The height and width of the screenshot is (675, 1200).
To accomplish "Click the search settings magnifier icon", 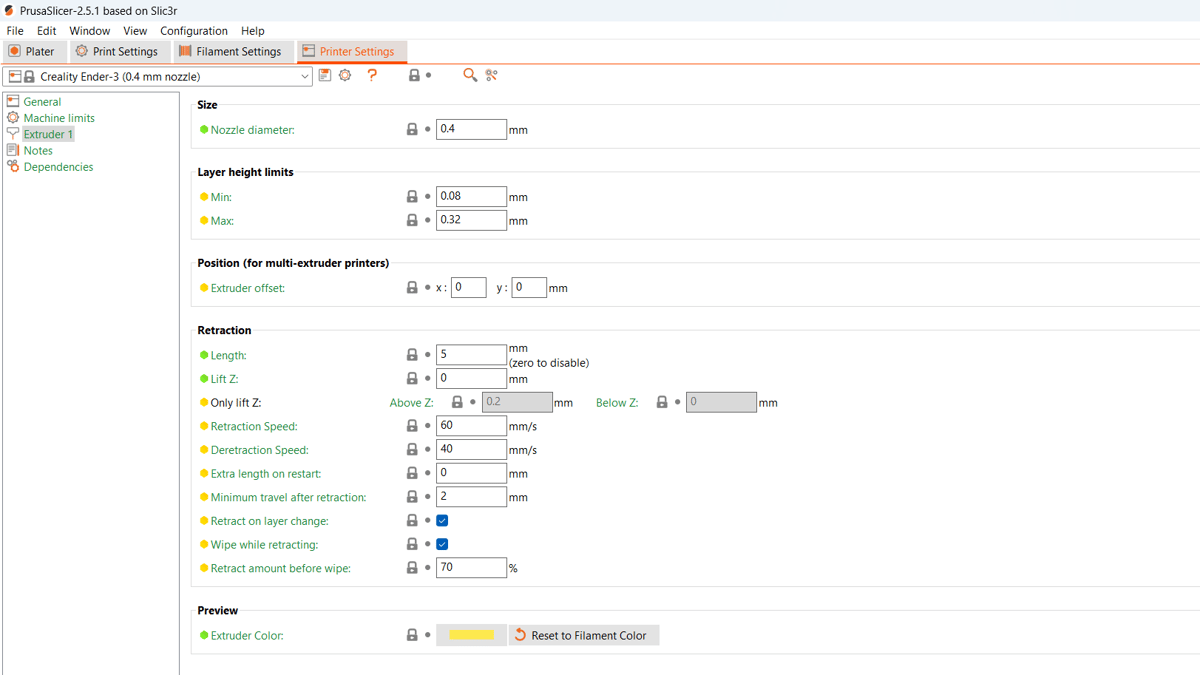I will (x=469, y=76).
